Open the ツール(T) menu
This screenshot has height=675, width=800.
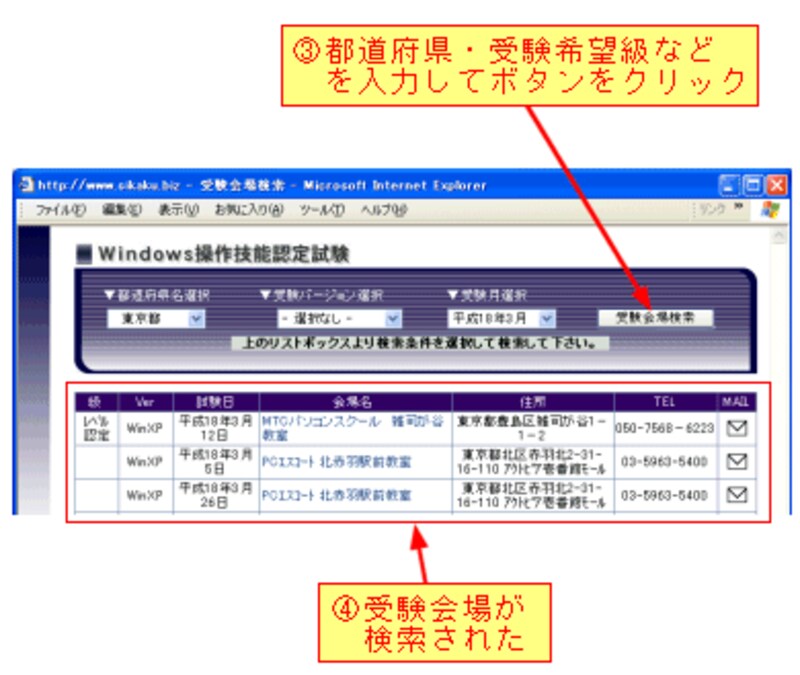[322, 210]
